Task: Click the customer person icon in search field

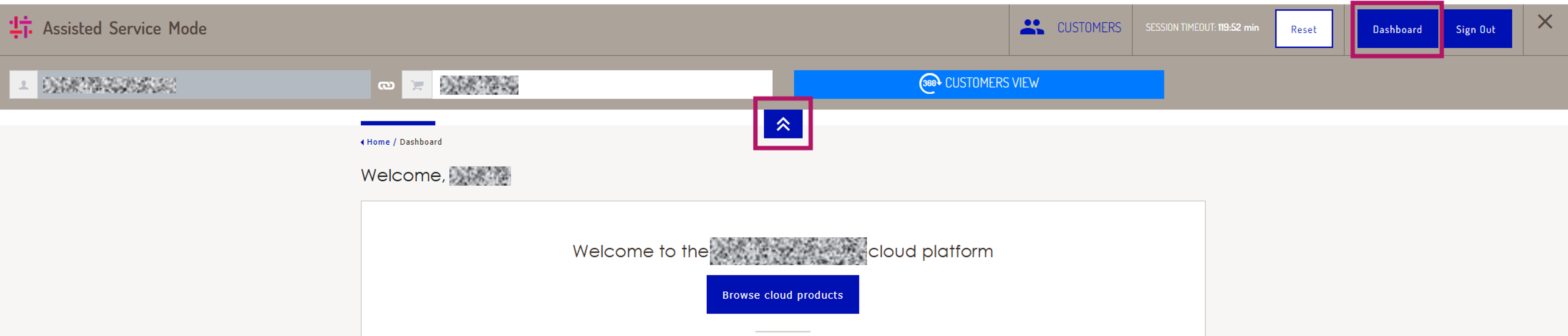Action: click(24, 84)
